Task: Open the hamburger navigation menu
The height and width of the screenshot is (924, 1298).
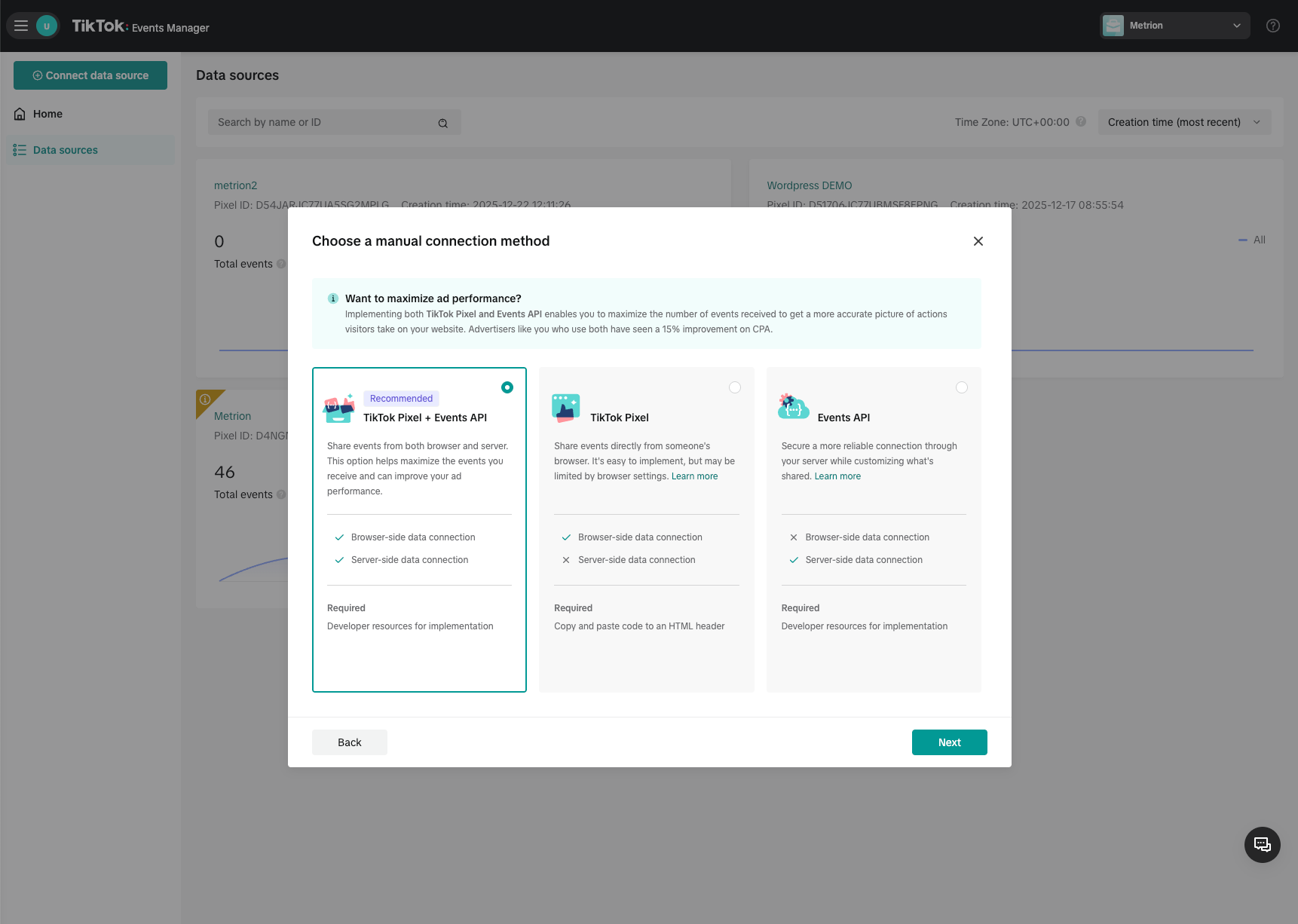Action: 21,26
